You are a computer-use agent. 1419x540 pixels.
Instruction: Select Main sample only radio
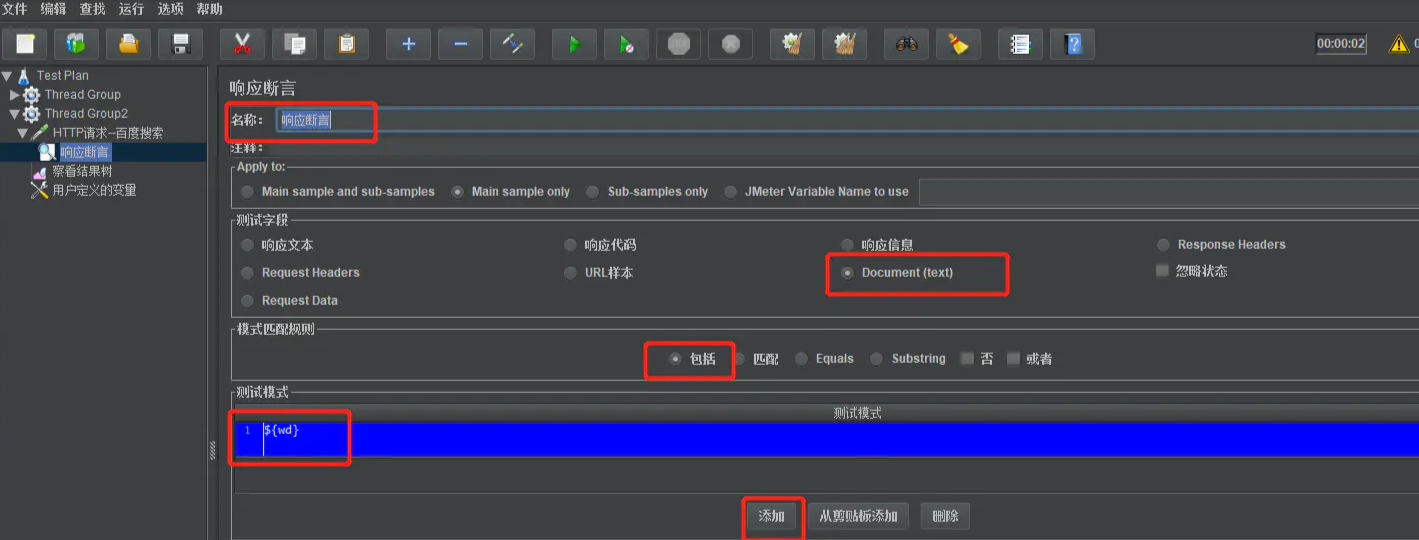tap(458, 192)
